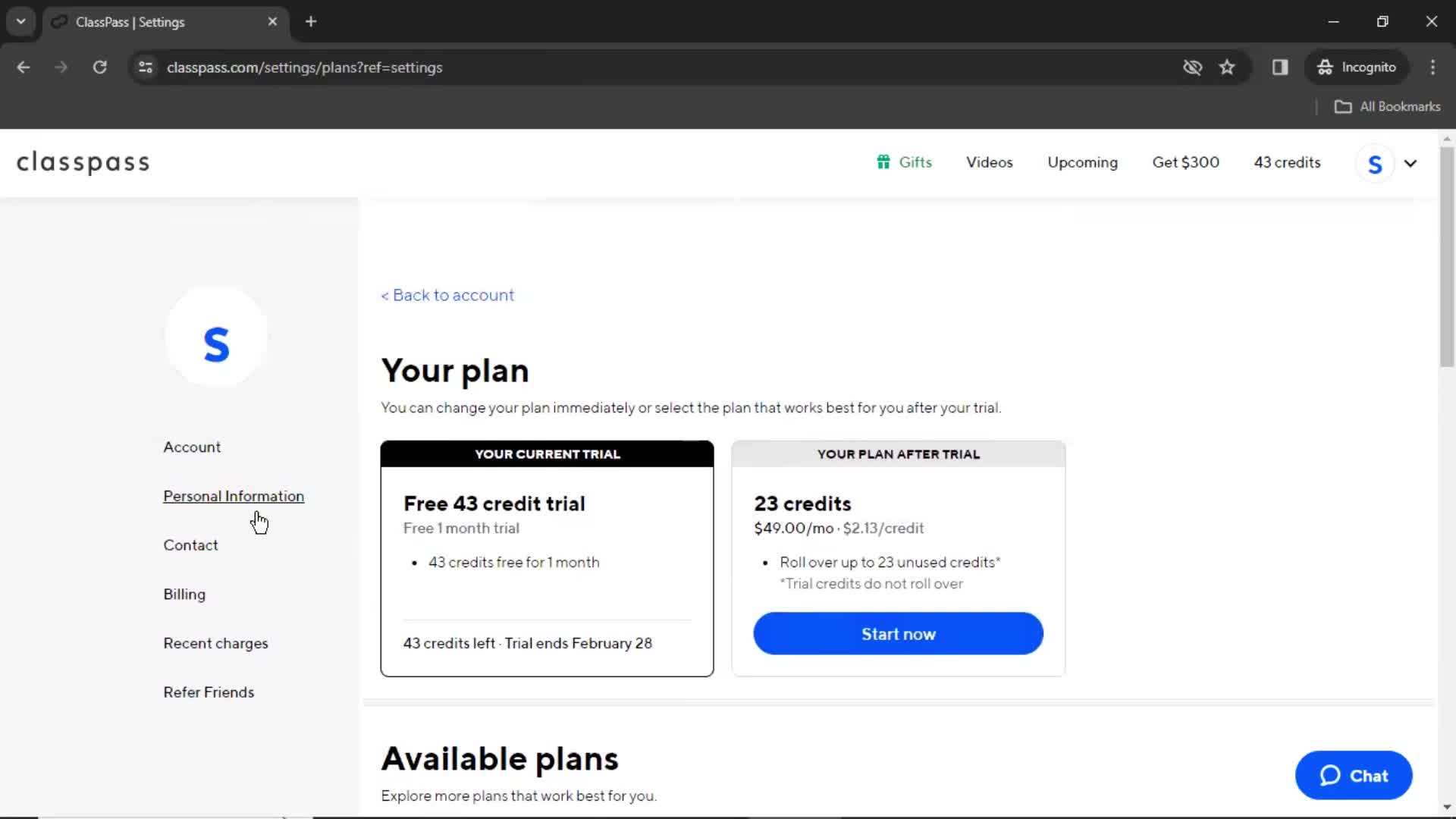This screenshot has width=1456, height=819.
Task: Click the Recent charges sidebar option
Action: [x=216, y=643]
